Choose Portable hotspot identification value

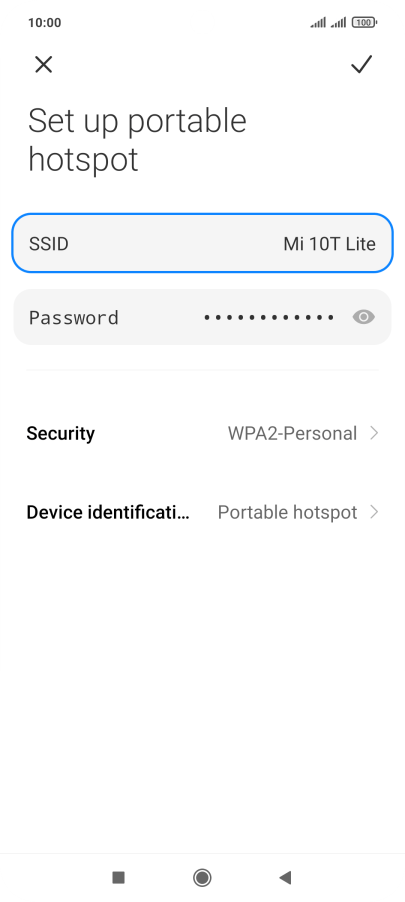287,511
